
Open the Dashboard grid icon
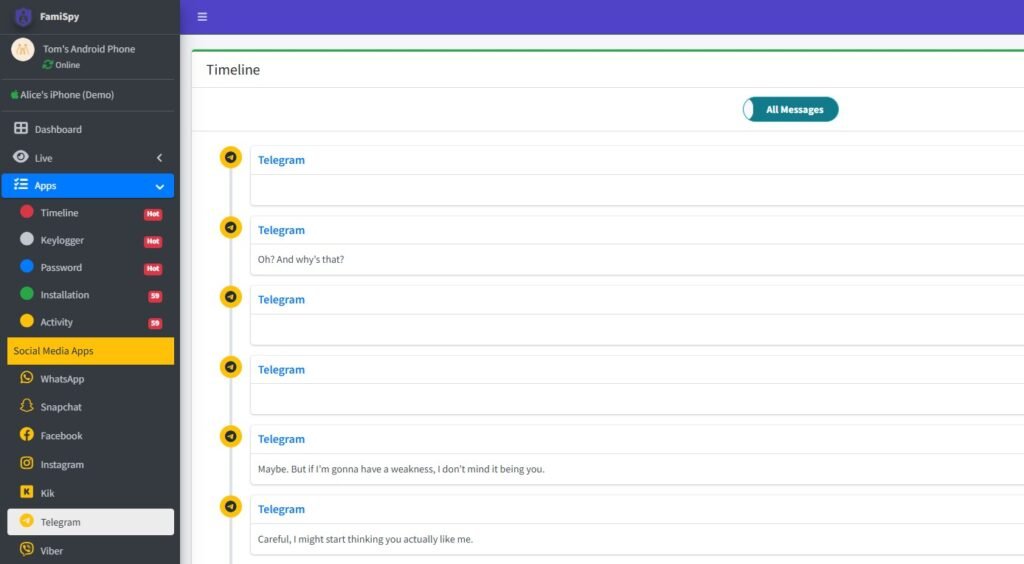click(21, 128)
